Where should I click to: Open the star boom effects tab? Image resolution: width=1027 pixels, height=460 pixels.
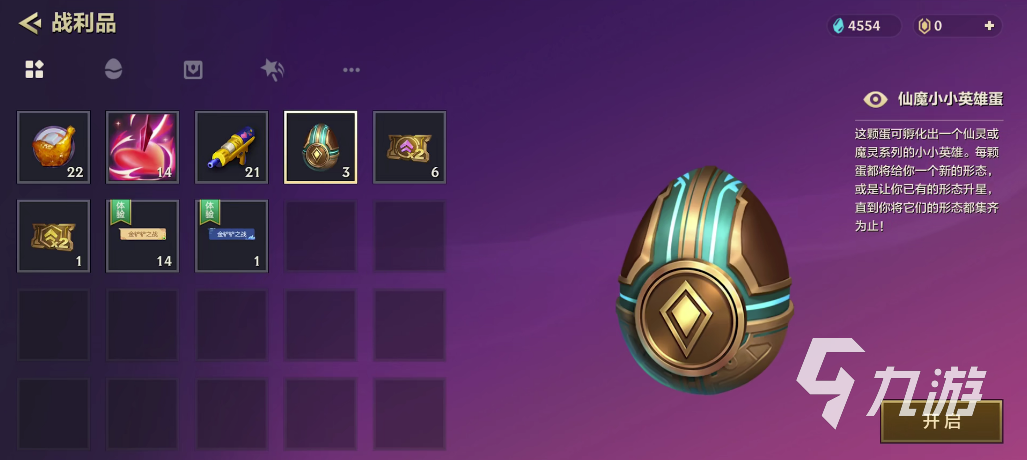(272, 69)
